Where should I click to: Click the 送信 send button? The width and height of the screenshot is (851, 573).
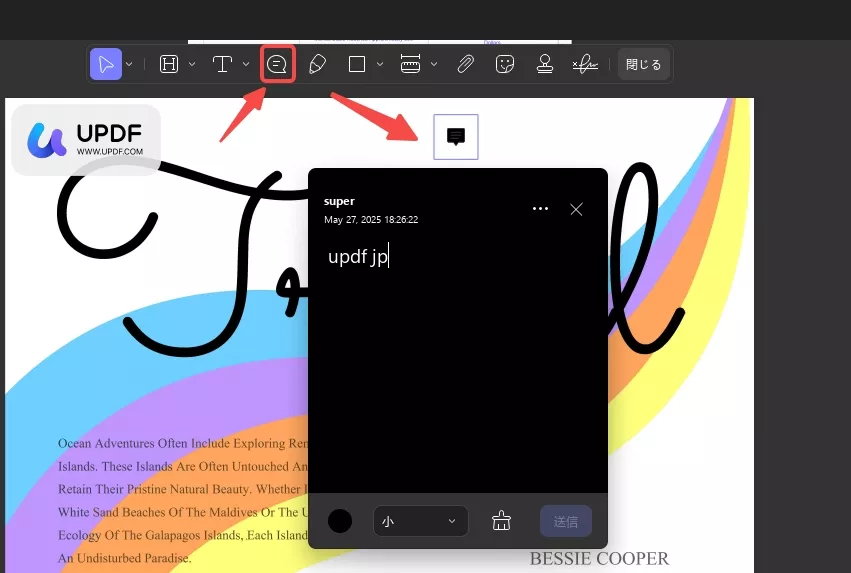point(566,521)
